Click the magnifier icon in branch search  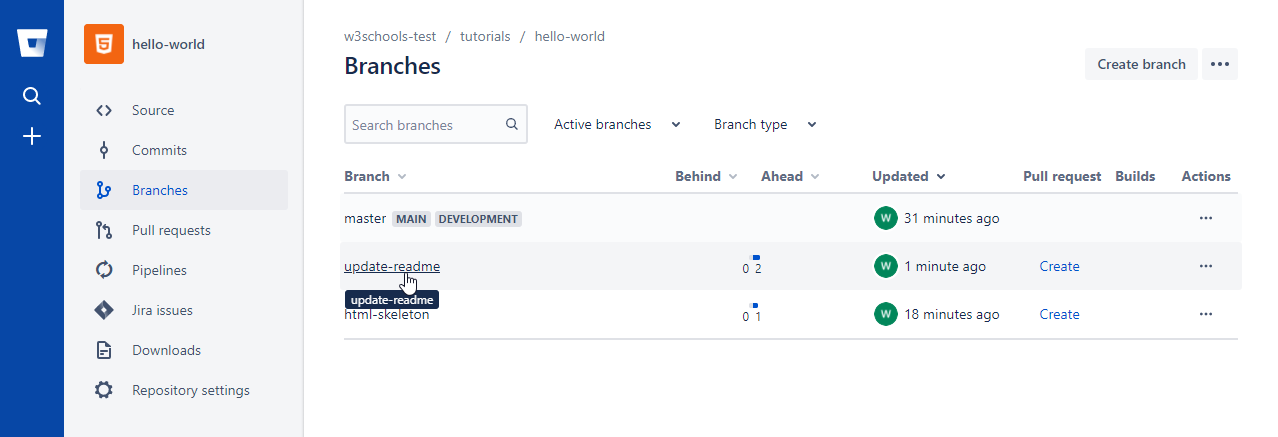(x=512, y=125)
